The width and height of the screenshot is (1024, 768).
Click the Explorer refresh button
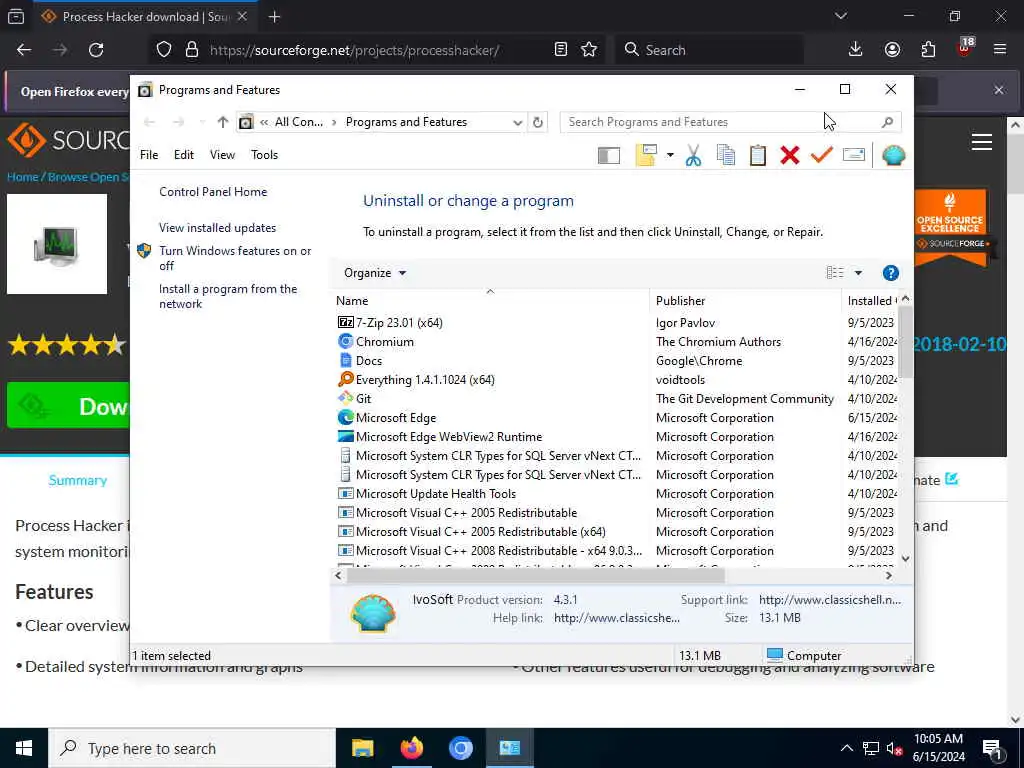pos(537,122)
